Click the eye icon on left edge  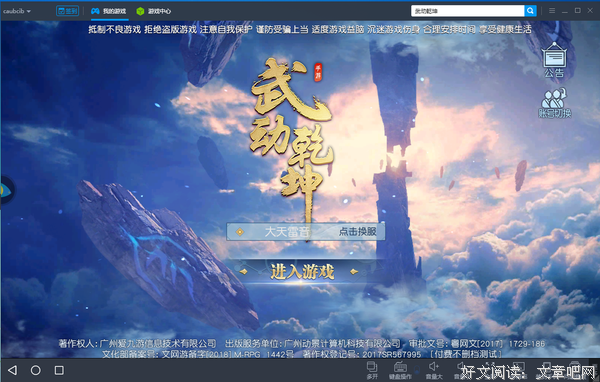pos(6,190)
